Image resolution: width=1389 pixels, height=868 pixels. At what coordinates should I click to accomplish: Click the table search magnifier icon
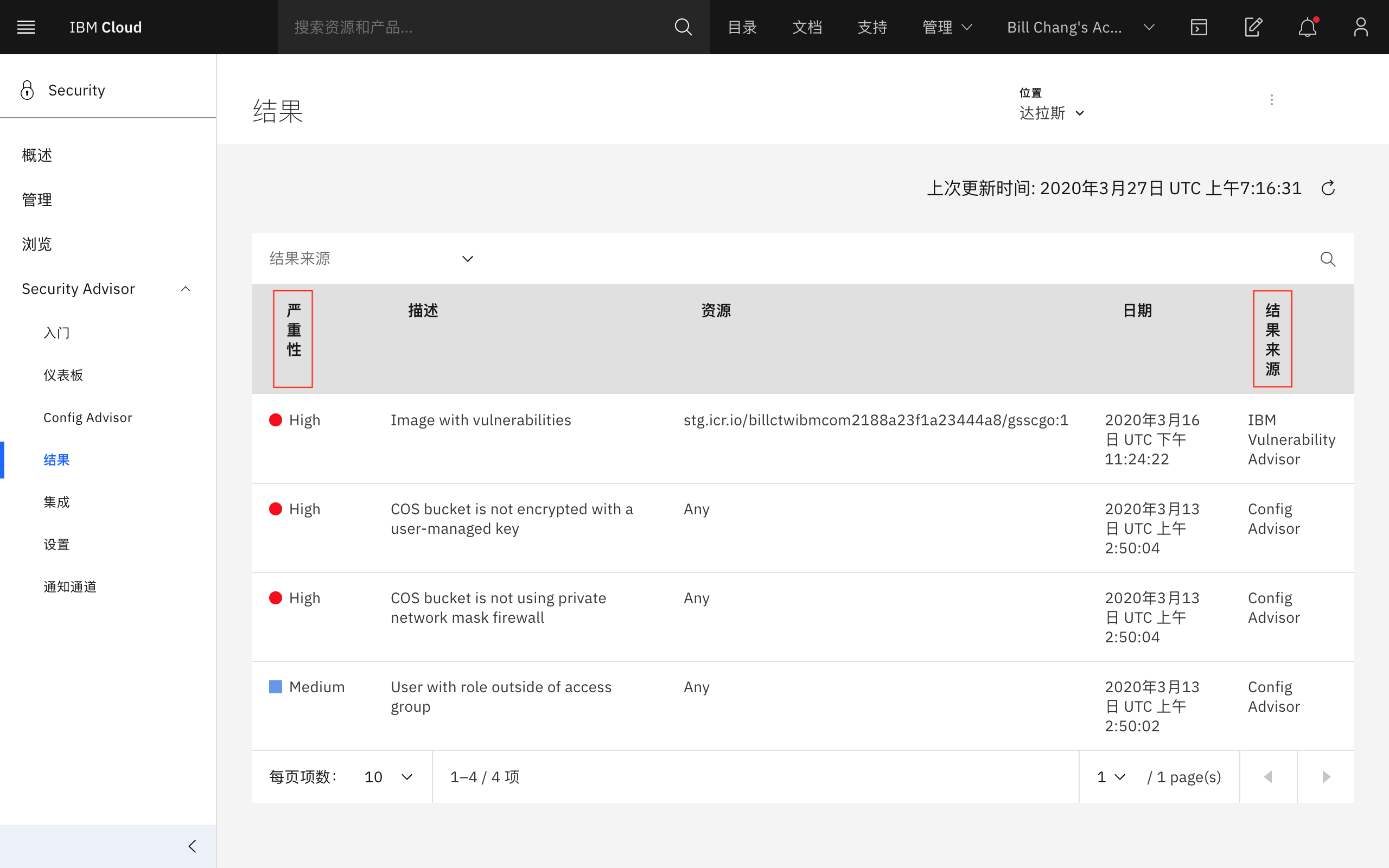pyautogui.click(x=1327, y=259)
